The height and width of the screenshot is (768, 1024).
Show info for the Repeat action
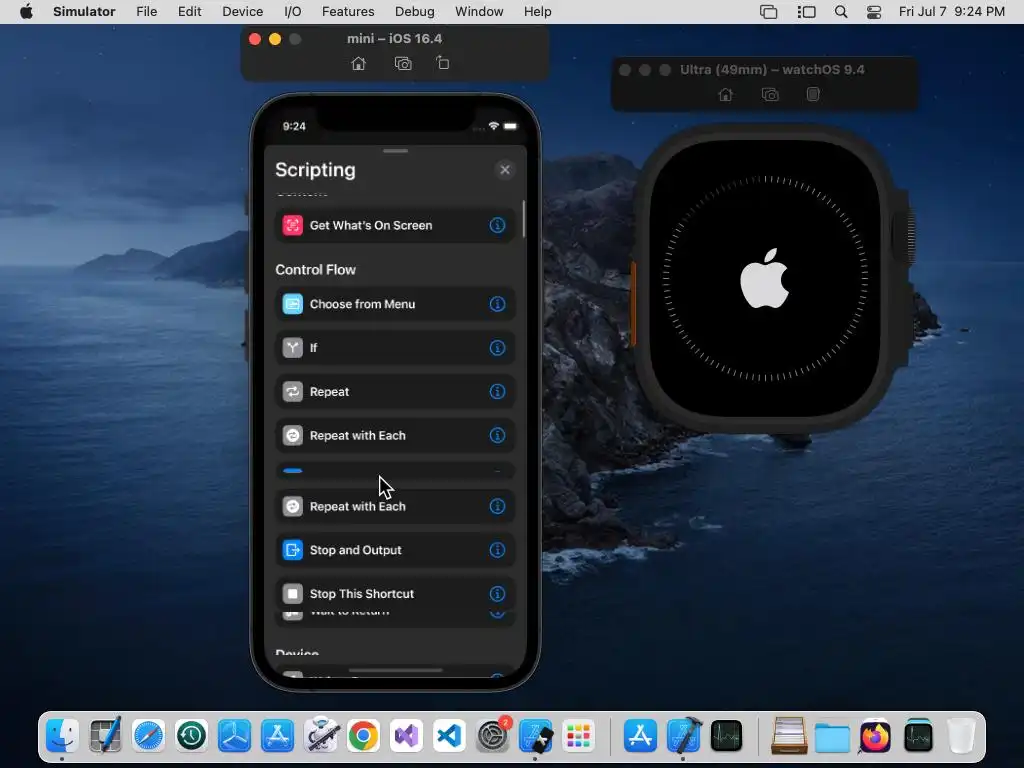coord(497,392)
